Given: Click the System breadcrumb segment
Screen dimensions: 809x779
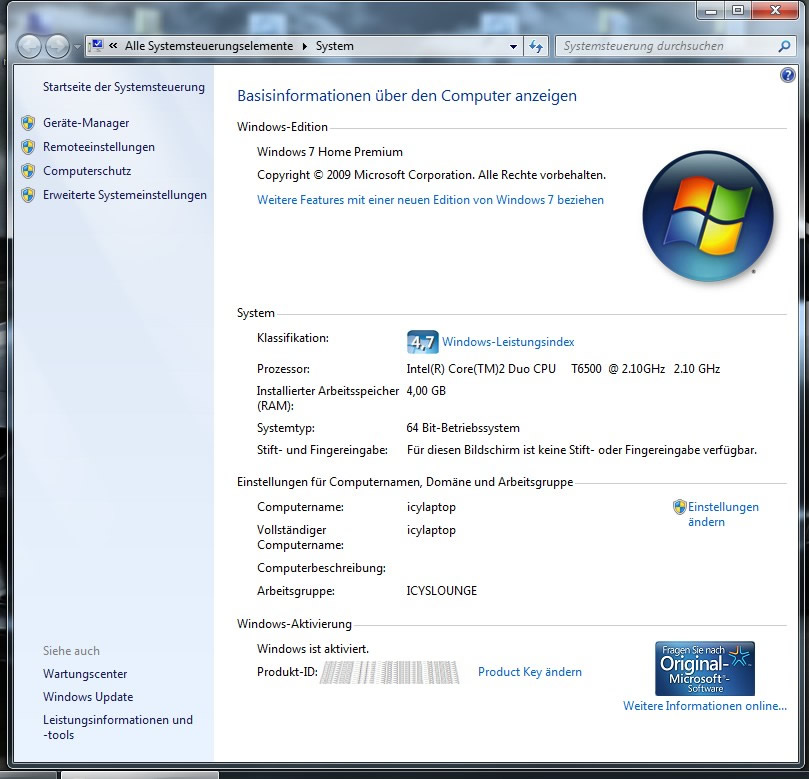Looking at the screenshot, I should [335, 46].
